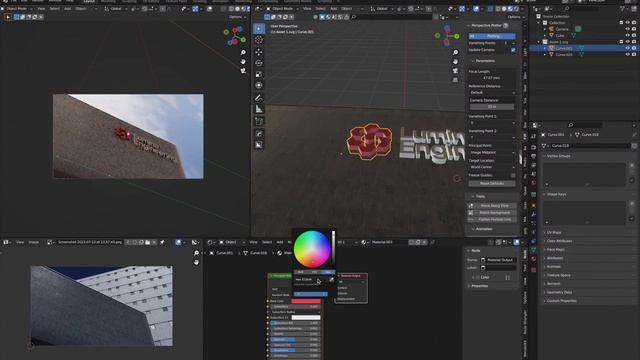Expand the Geometry Data panel
This screenshot has width=640, height=360.
click(558, 292)
